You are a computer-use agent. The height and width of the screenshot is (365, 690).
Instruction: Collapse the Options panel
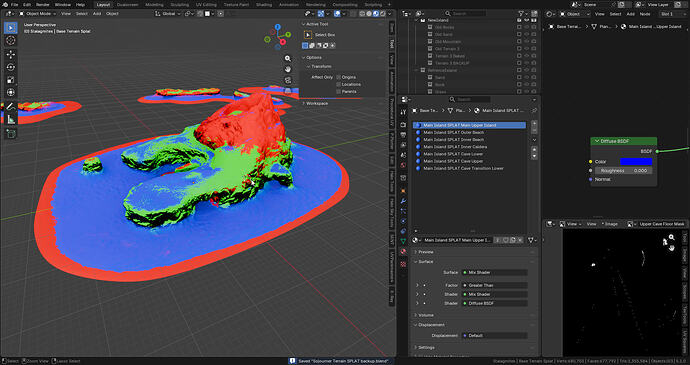(303, 58)
